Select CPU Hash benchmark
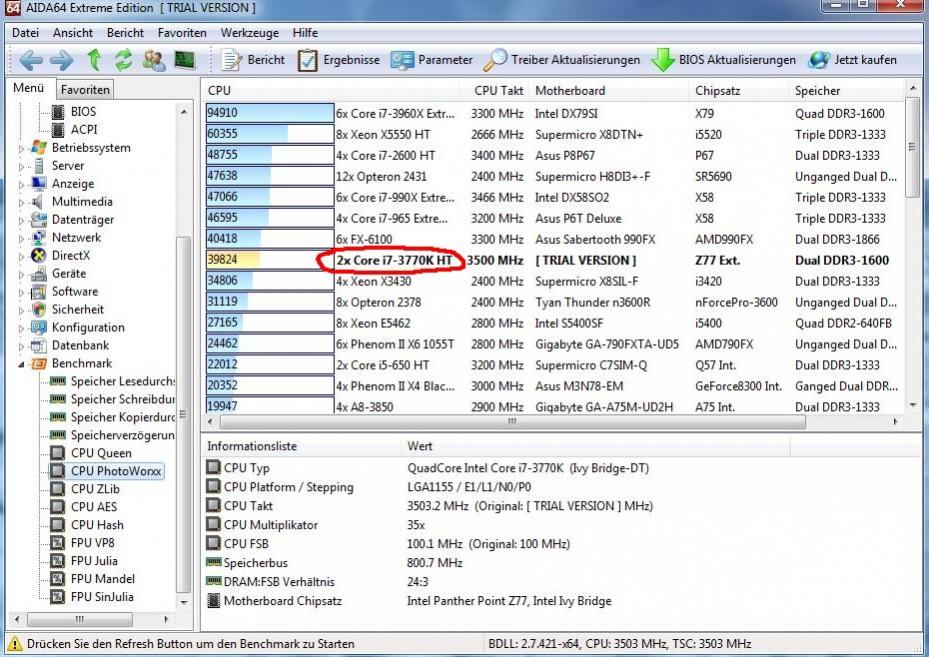929x657 pixels. pos(87,525)
